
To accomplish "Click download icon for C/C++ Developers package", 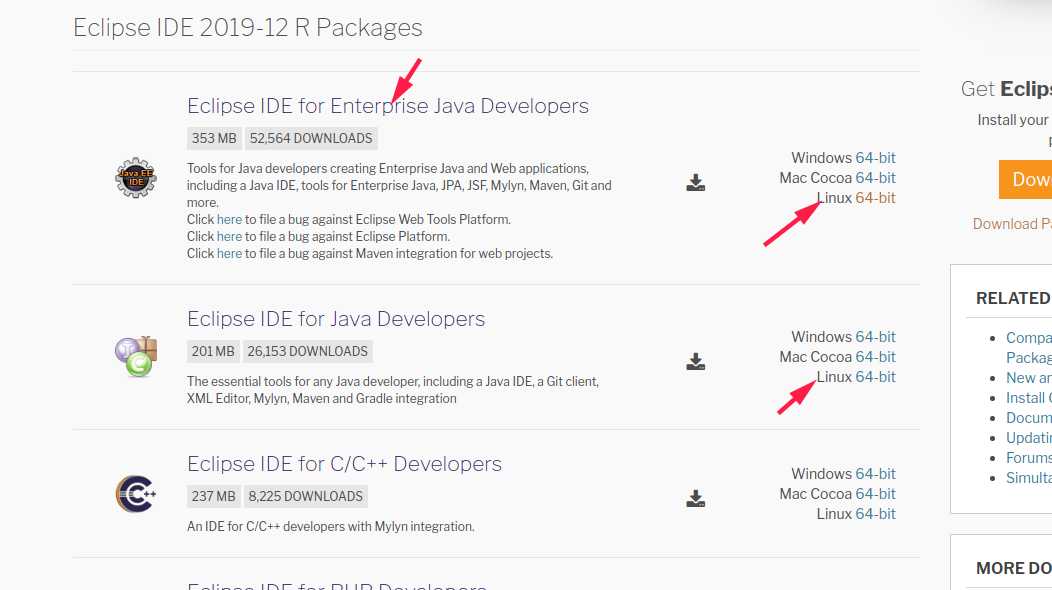I will pyautogui.click(x=696, y=499).
